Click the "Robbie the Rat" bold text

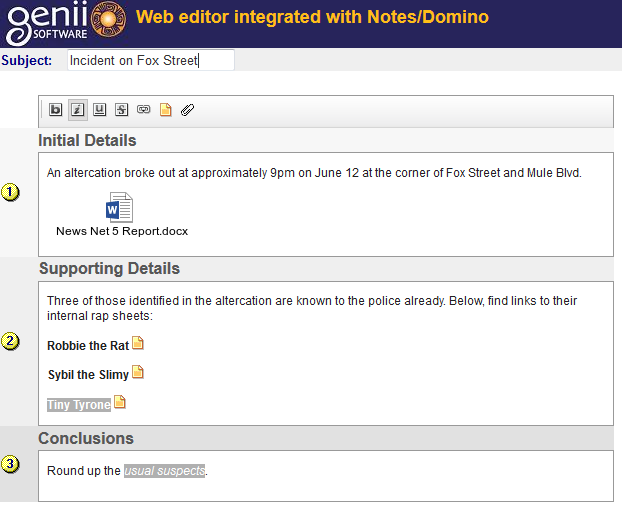pyautogui.click(x=88, y=346)
